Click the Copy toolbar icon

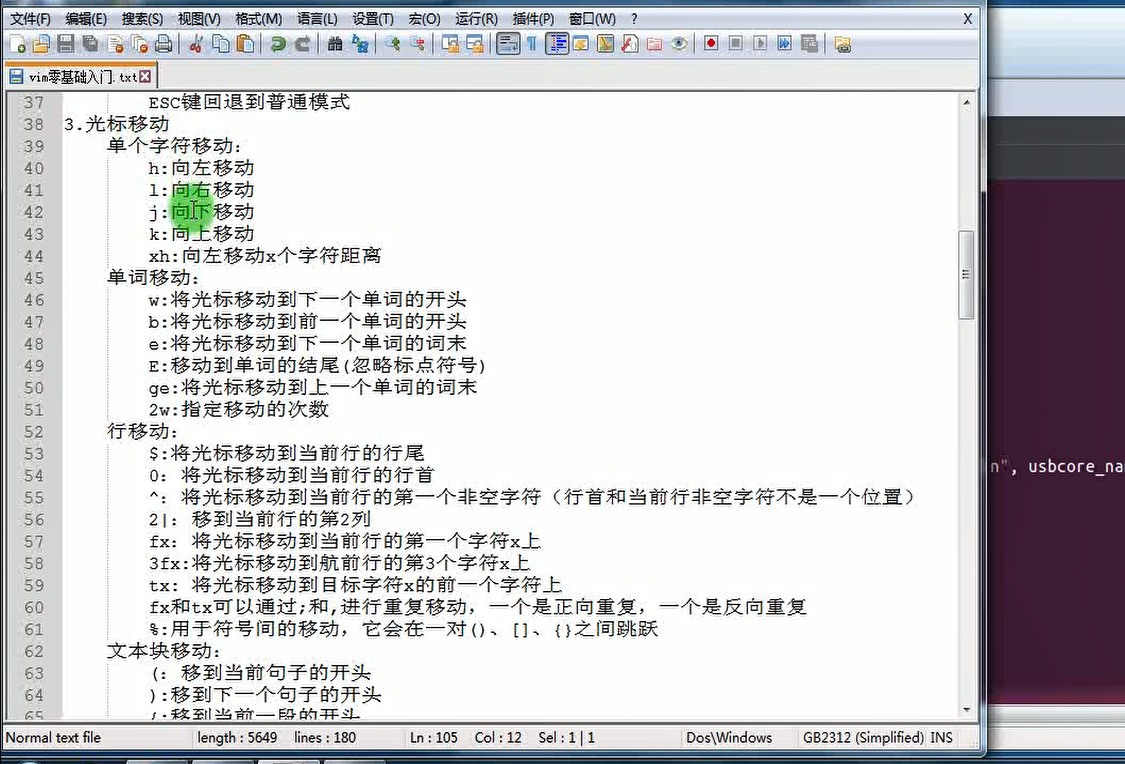(x=221, y=44)
